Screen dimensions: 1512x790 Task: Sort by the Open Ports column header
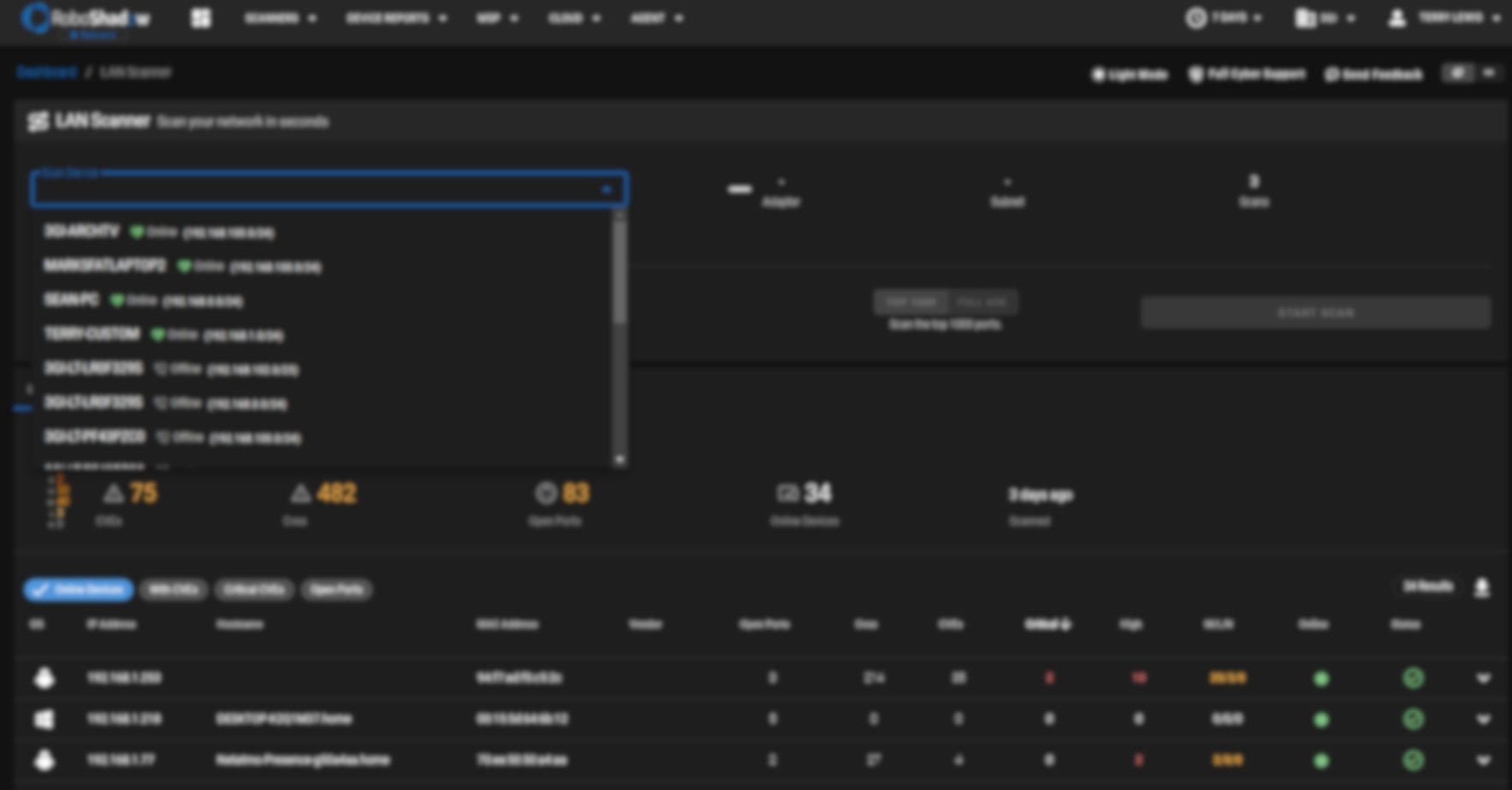click(x=764, y=625)
